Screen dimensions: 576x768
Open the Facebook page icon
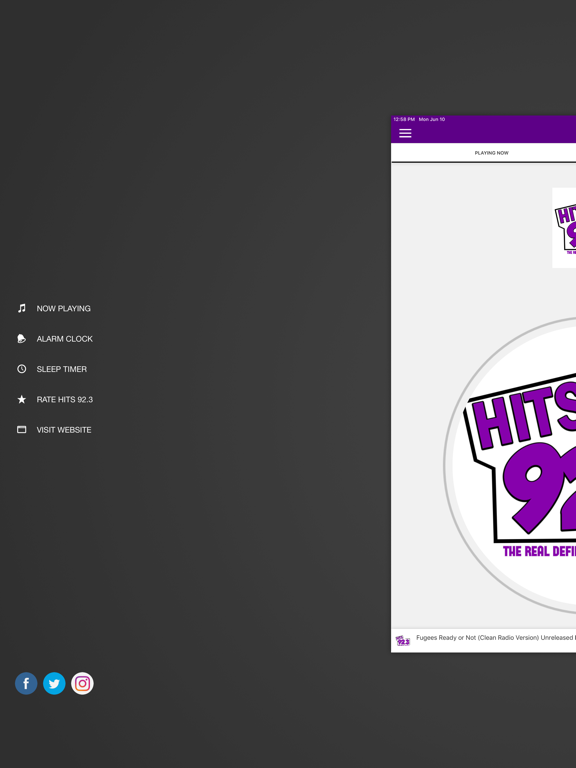point(26,683)
